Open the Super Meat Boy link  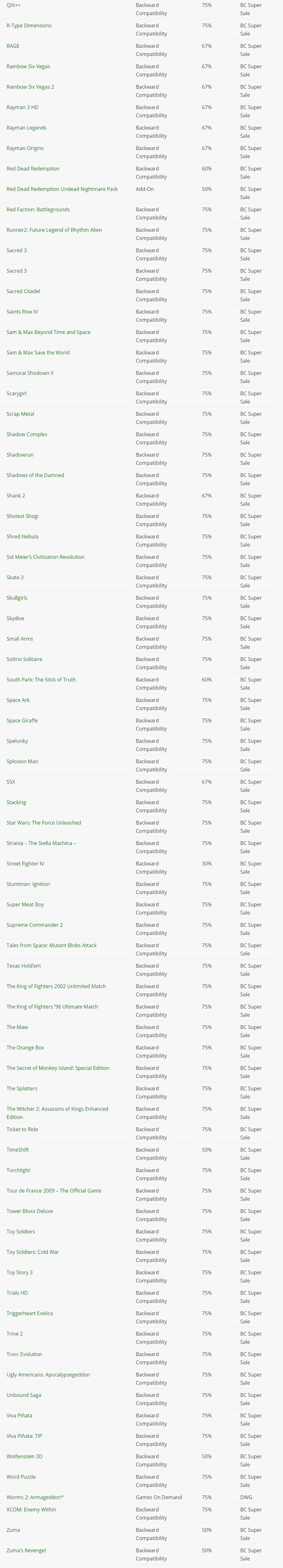tap(25, 905)
